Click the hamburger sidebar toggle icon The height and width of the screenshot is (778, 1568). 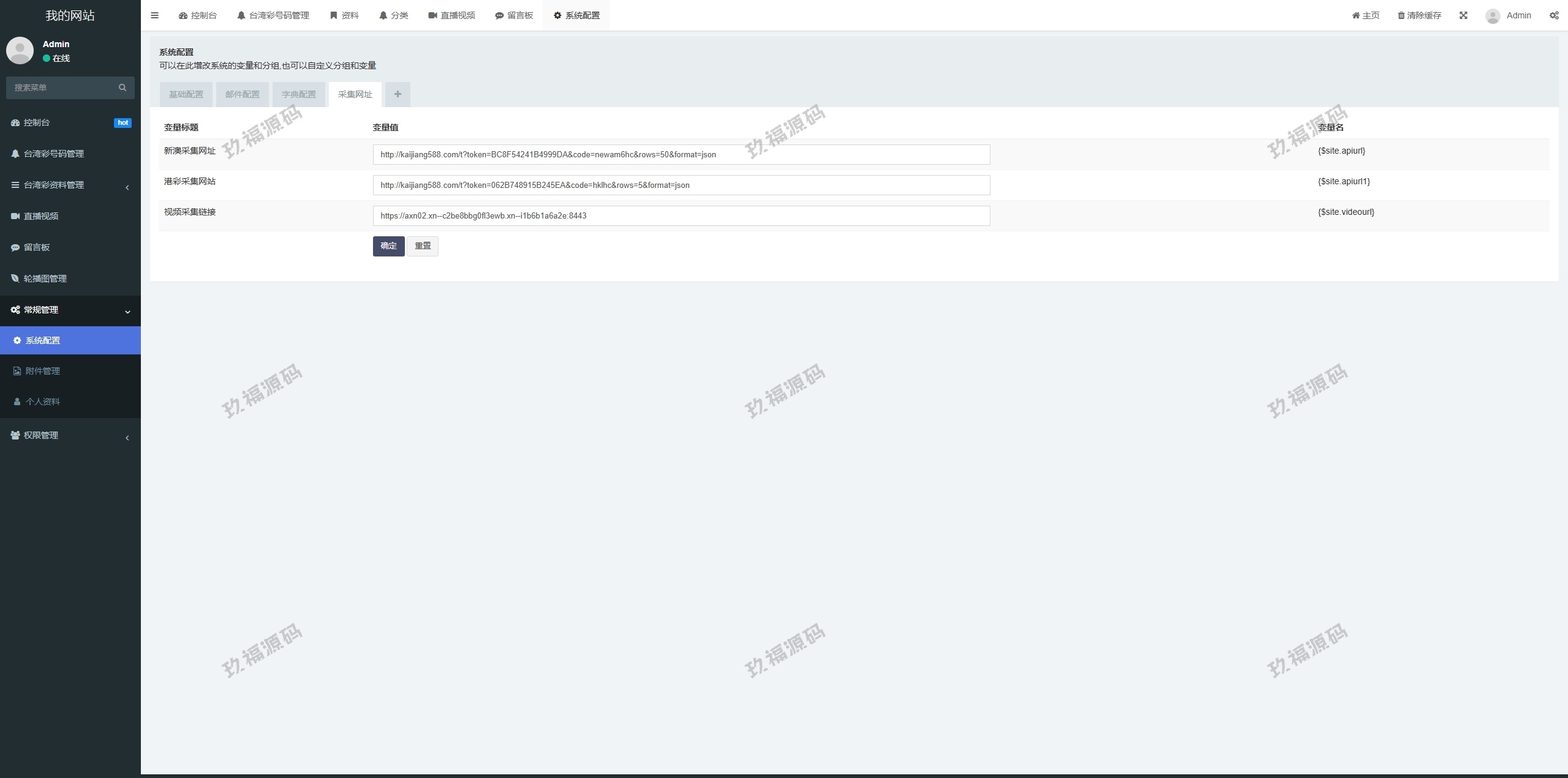tap(154, 15)
